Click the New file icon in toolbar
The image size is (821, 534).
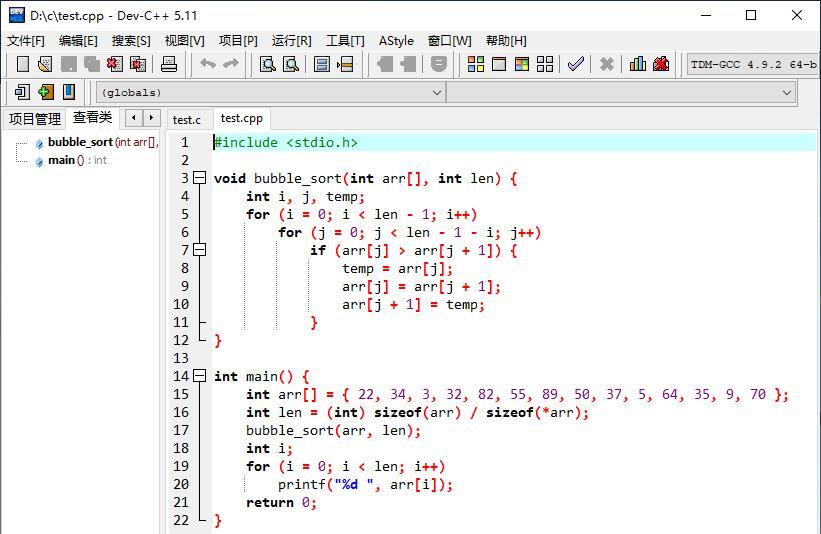(x=23, y=64)
